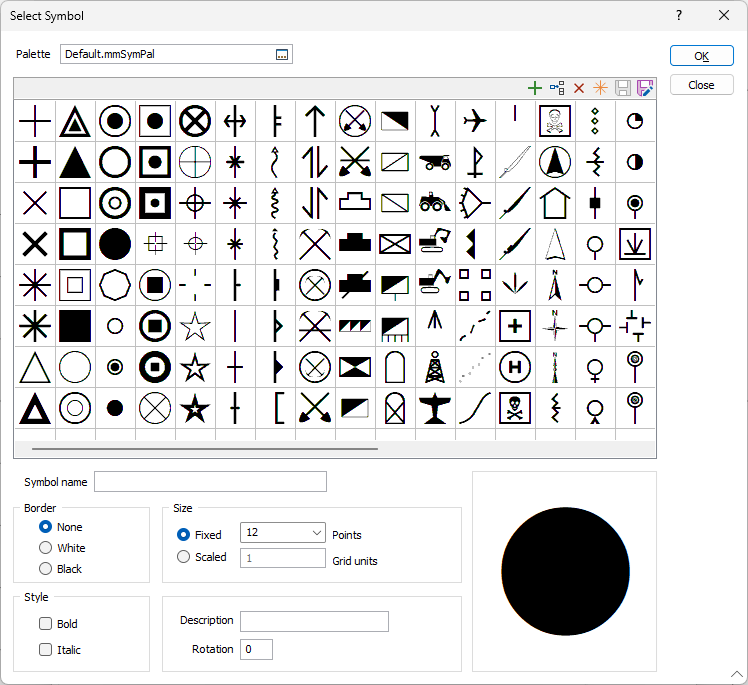Click the horizontal scrollbar of symbol grid
The width and height of the screenshot is (748, 685).
[x=205, y=449]
